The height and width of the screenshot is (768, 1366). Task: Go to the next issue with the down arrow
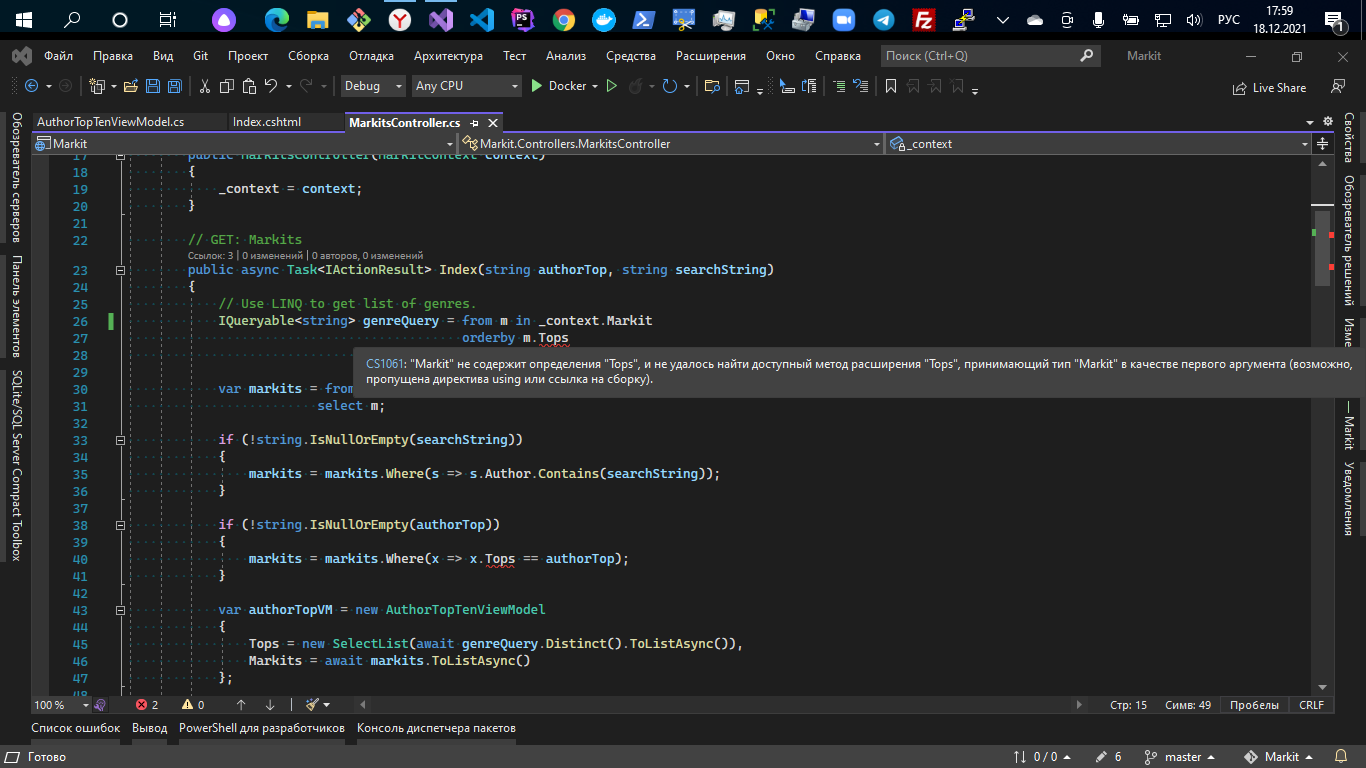click(271, 705)
